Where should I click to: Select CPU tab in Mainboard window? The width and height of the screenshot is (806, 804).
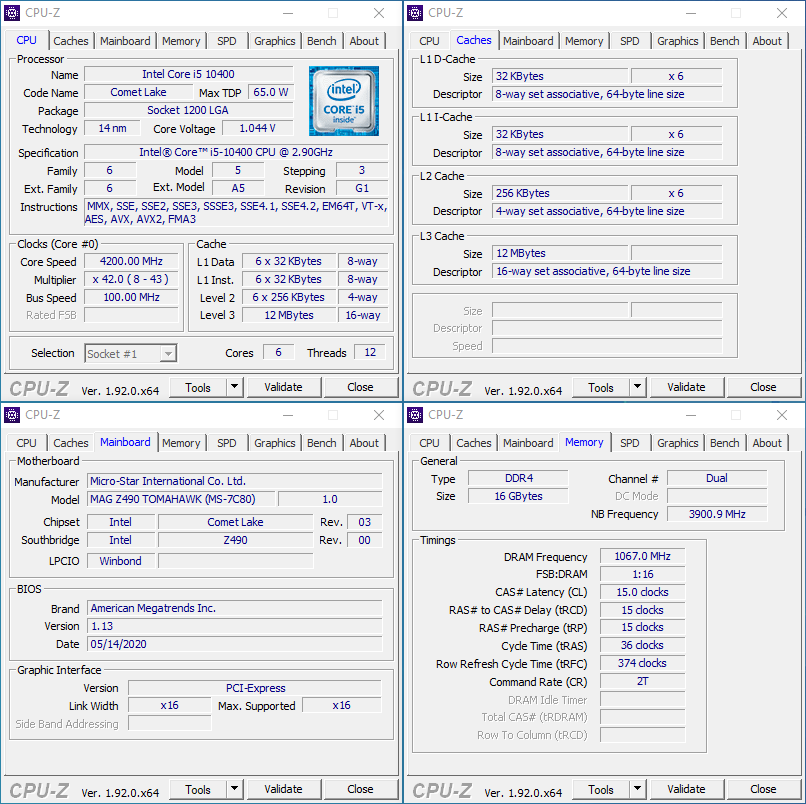point(26,443)
